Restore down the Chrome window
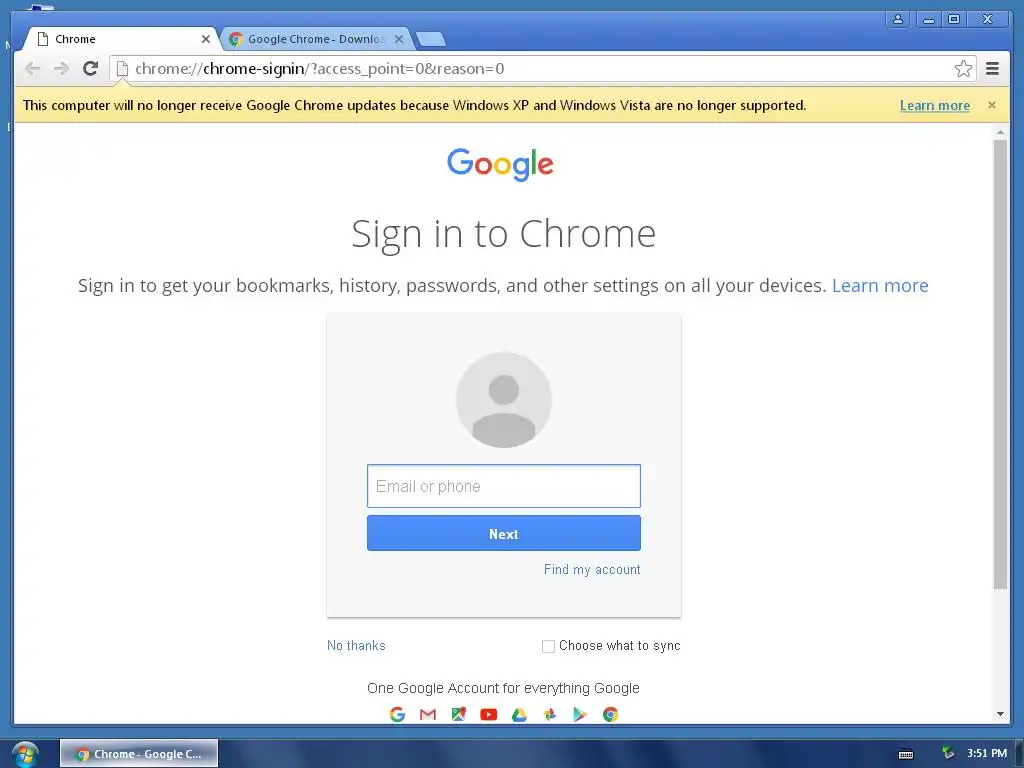 (954, 19)
